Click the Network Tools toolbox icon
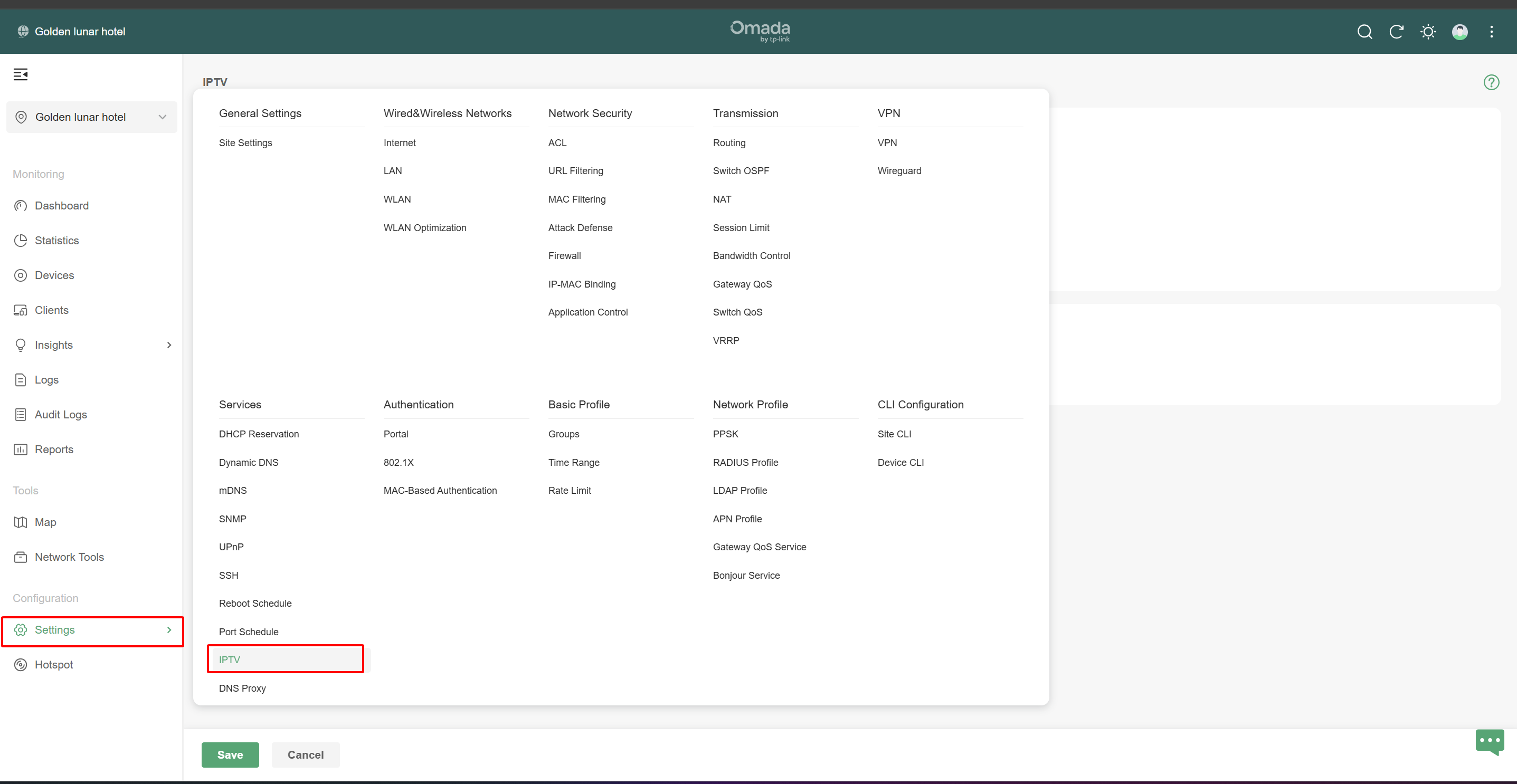This screenshot has width=1517, height=784. click(21, 557)
